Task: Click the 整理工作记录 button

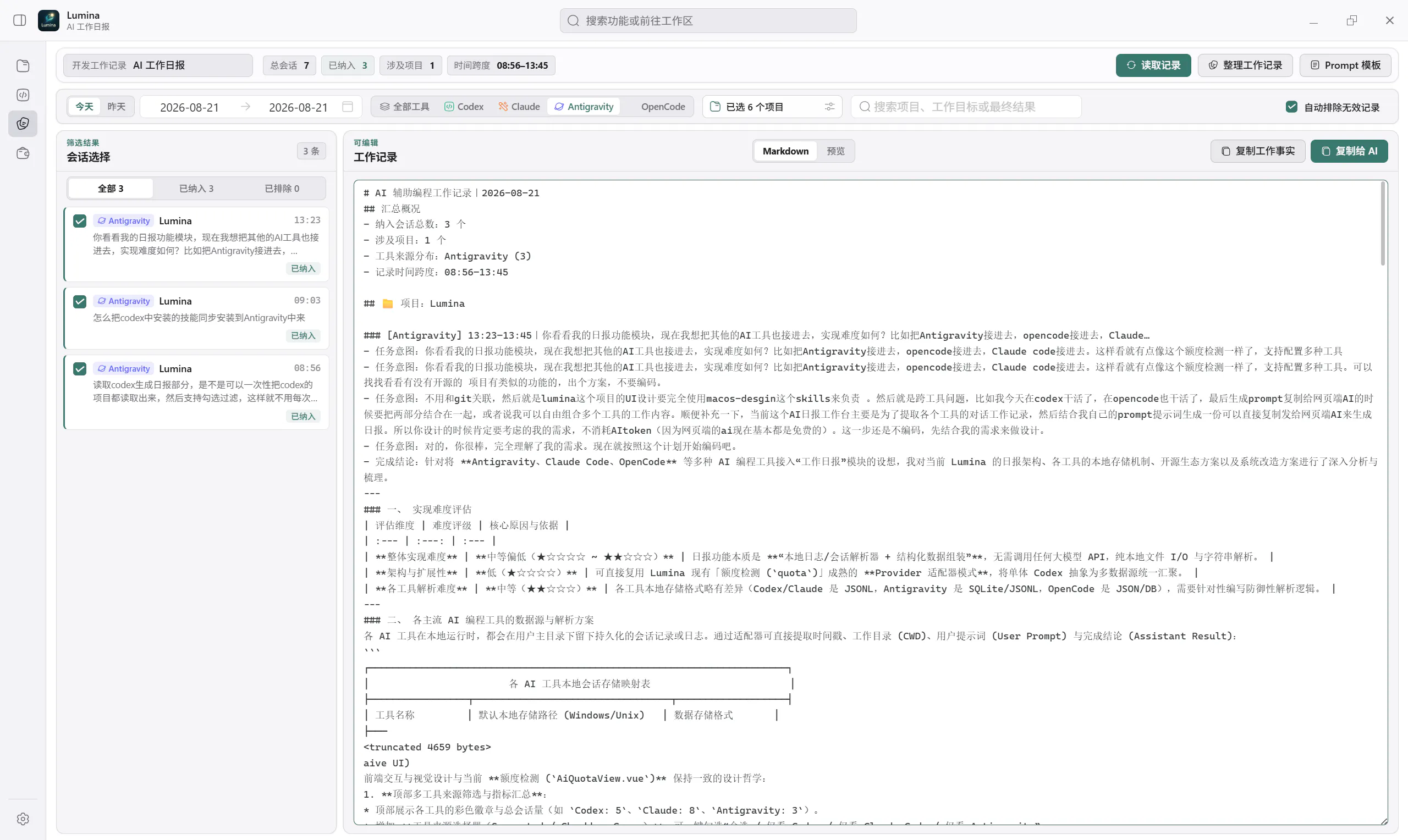Action: click(1245, 65)
